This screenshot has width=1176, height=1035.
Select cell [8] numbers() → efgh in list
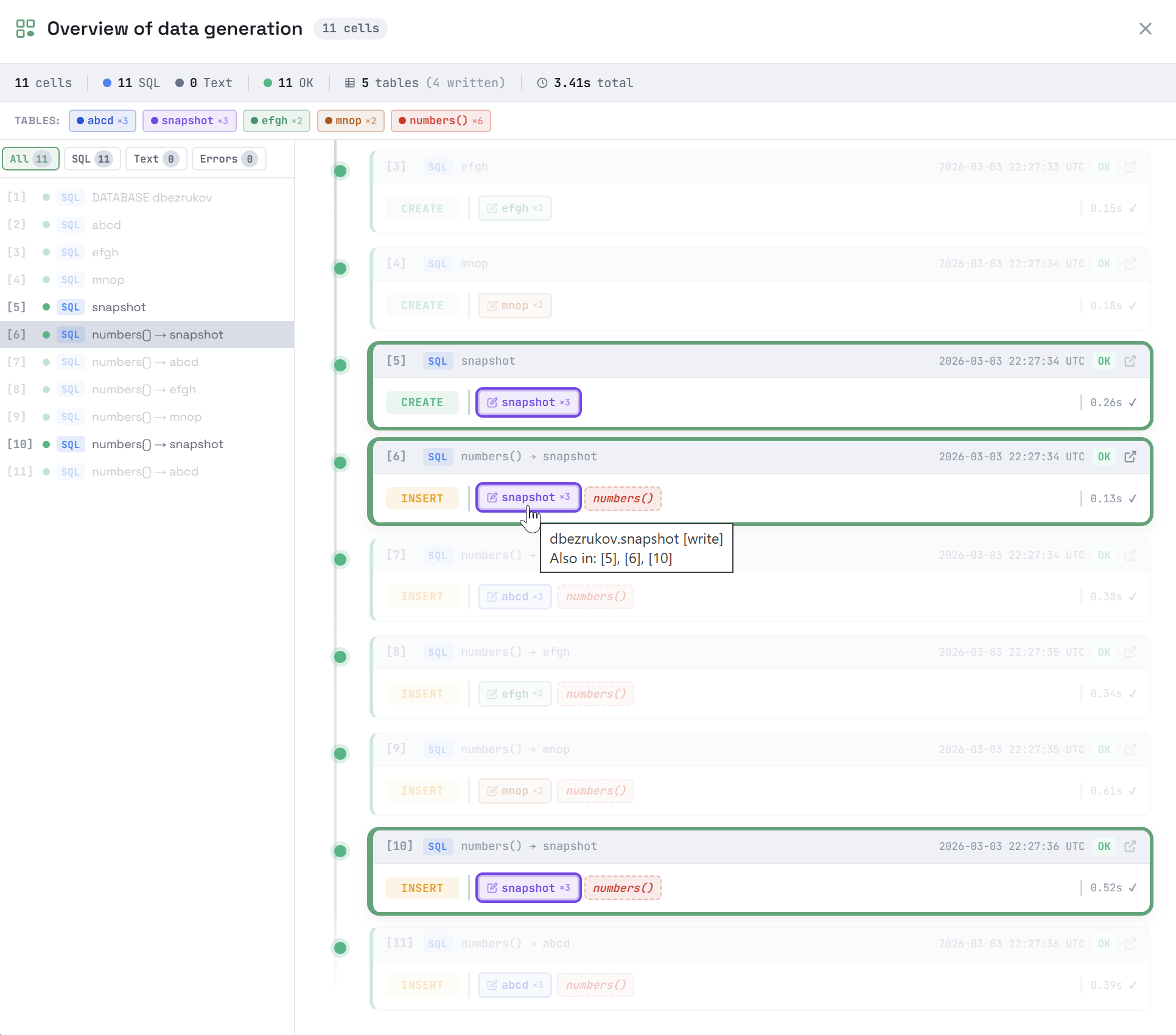coord(147,389)
